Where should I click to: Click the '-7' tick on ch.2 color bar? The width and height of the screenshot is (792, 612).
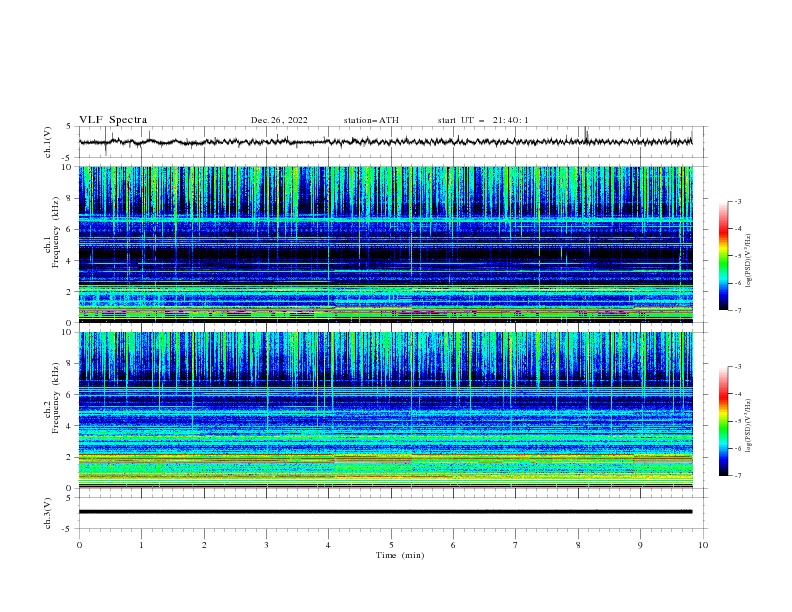click(x=738, y=476)
